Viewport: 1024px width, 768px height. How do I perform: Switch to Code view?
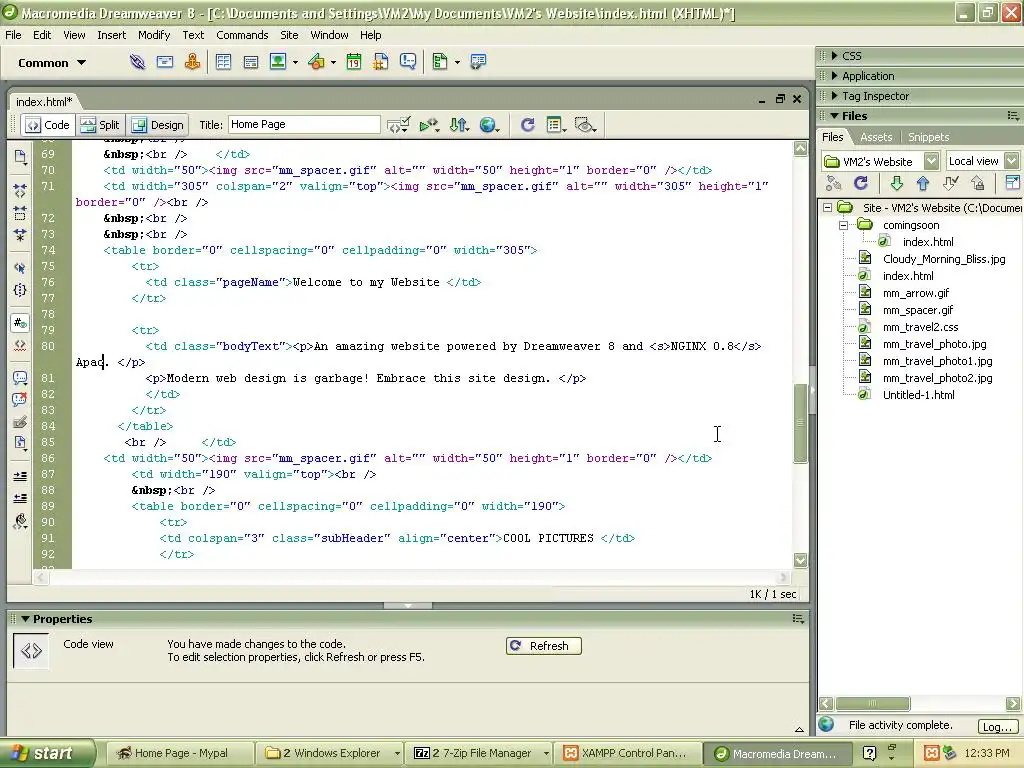(48, 125)
